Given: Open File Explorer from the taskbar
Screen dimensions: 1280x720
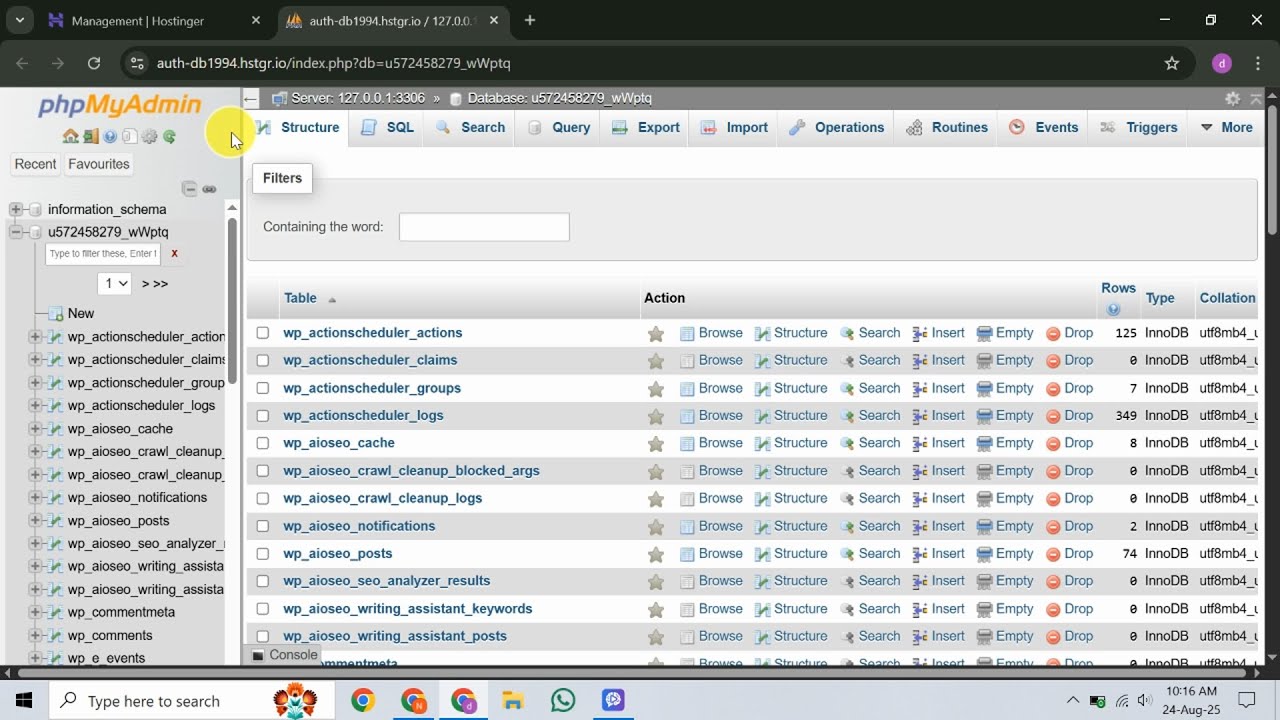Looking at the screenshot, I should pyautogui.click(x=513, y=701).
